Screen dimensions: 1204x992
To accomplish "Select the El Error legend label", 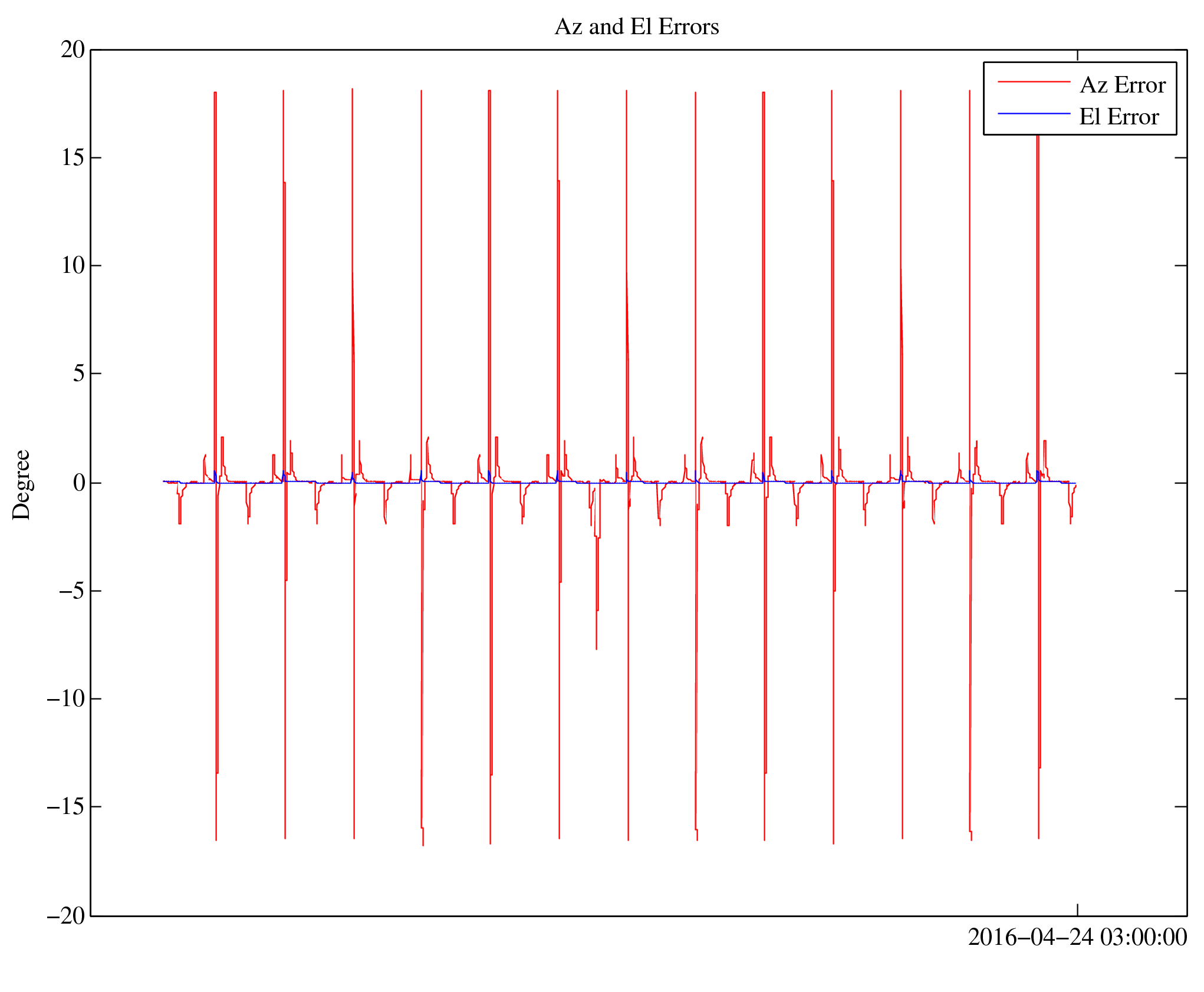I will click(1119, 117).
